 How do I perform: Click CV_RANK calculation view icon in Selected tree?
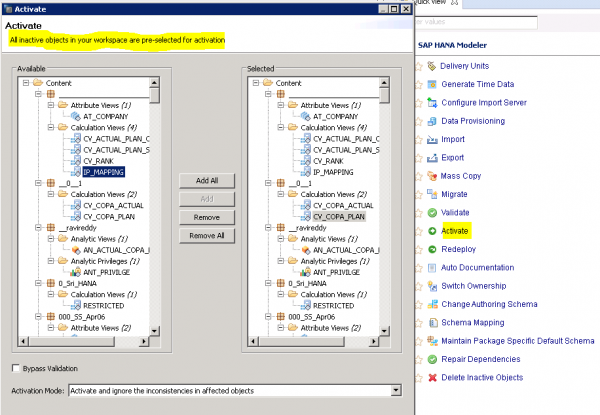(306, 161)
